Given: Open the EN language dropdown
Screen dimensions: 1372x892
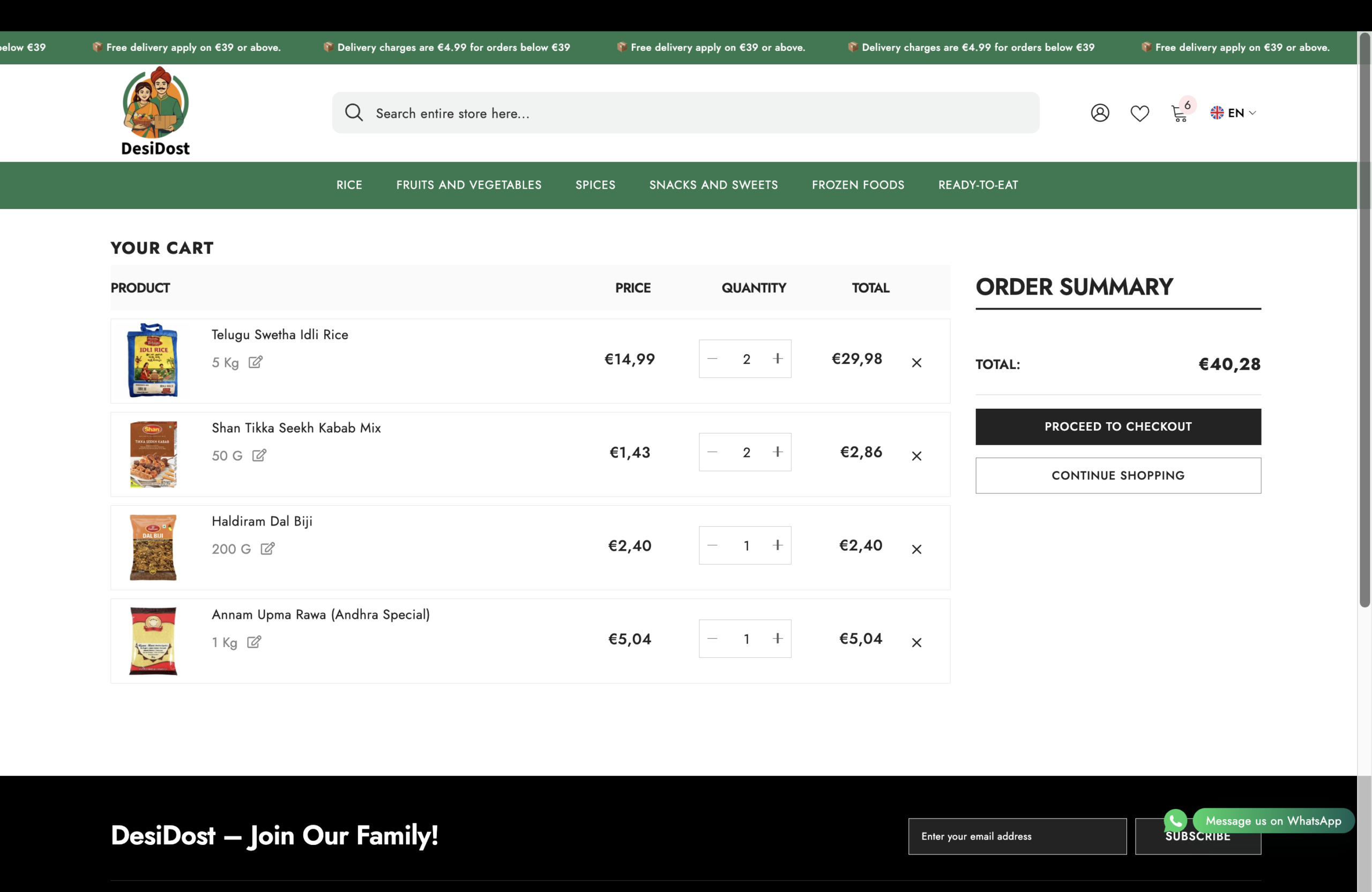Looking at the screenshot, I should 1234,113.
